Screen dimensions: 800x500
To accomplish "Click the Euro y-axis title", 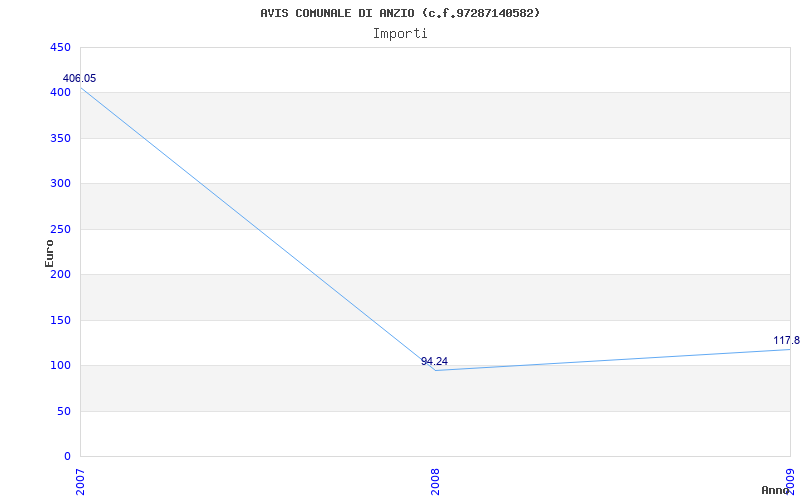I will [x=49, y=253].
